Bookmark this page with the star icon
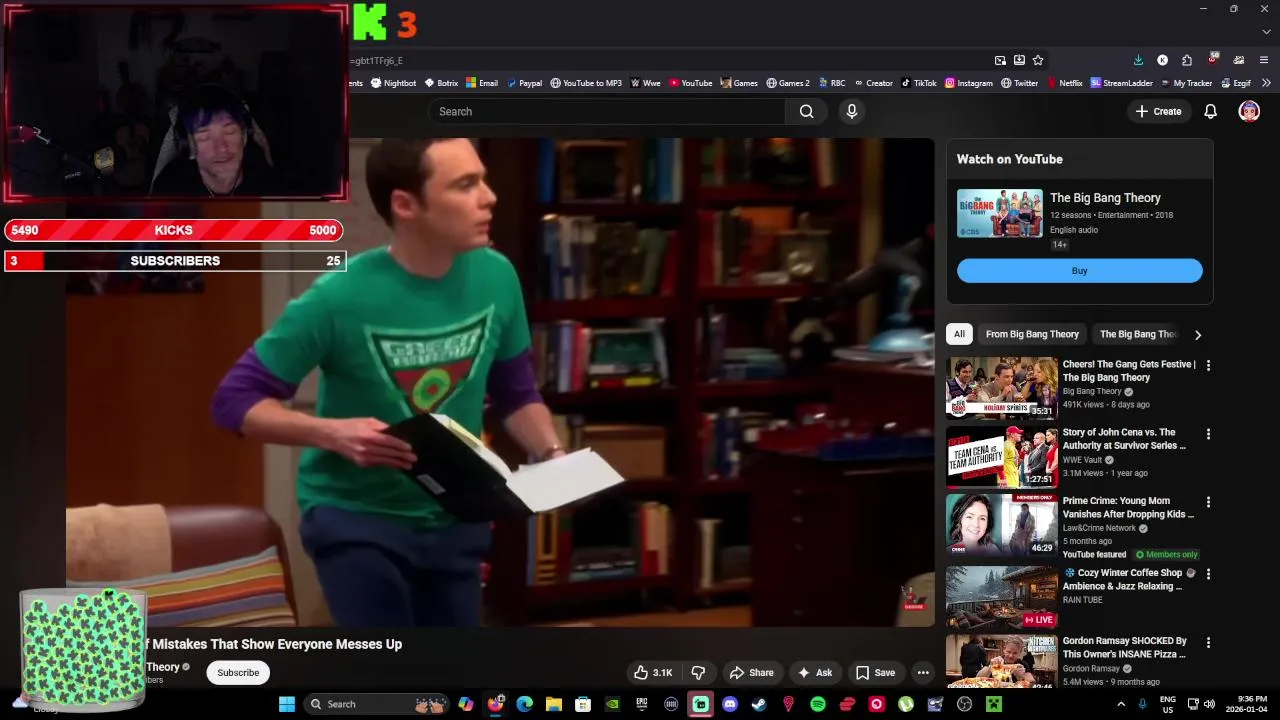The height and width of the screenshot is (720, 1280). [x=1038, y=60]
